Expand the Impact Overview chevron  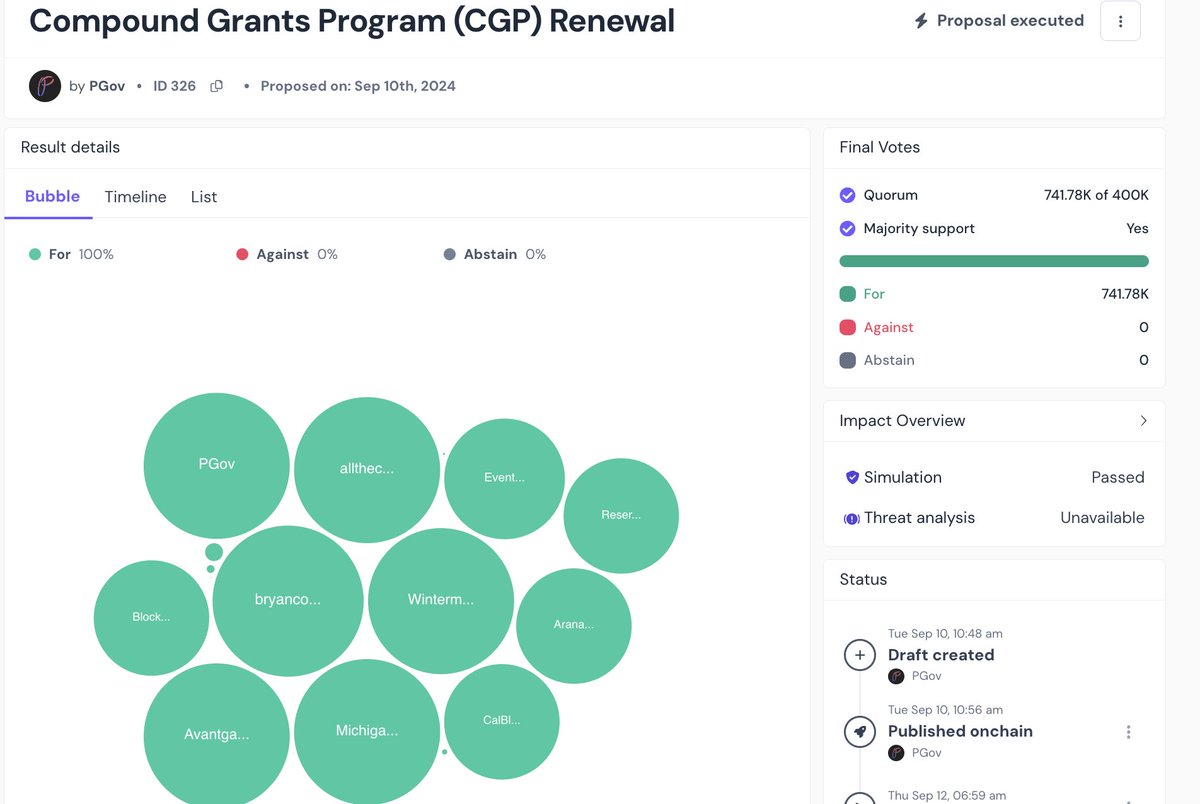(x=1143, y=421)
